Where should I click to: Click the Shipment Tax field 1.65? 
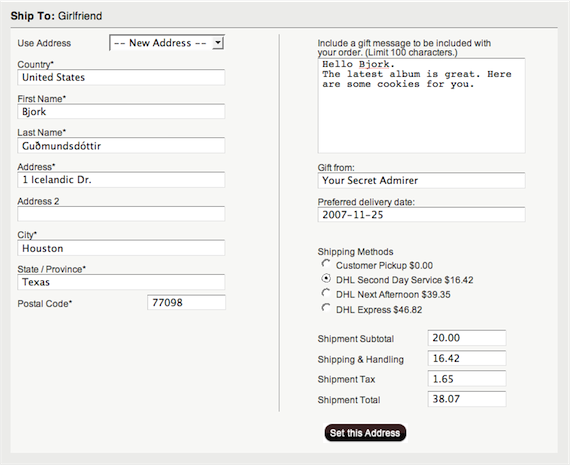(467, 378)
